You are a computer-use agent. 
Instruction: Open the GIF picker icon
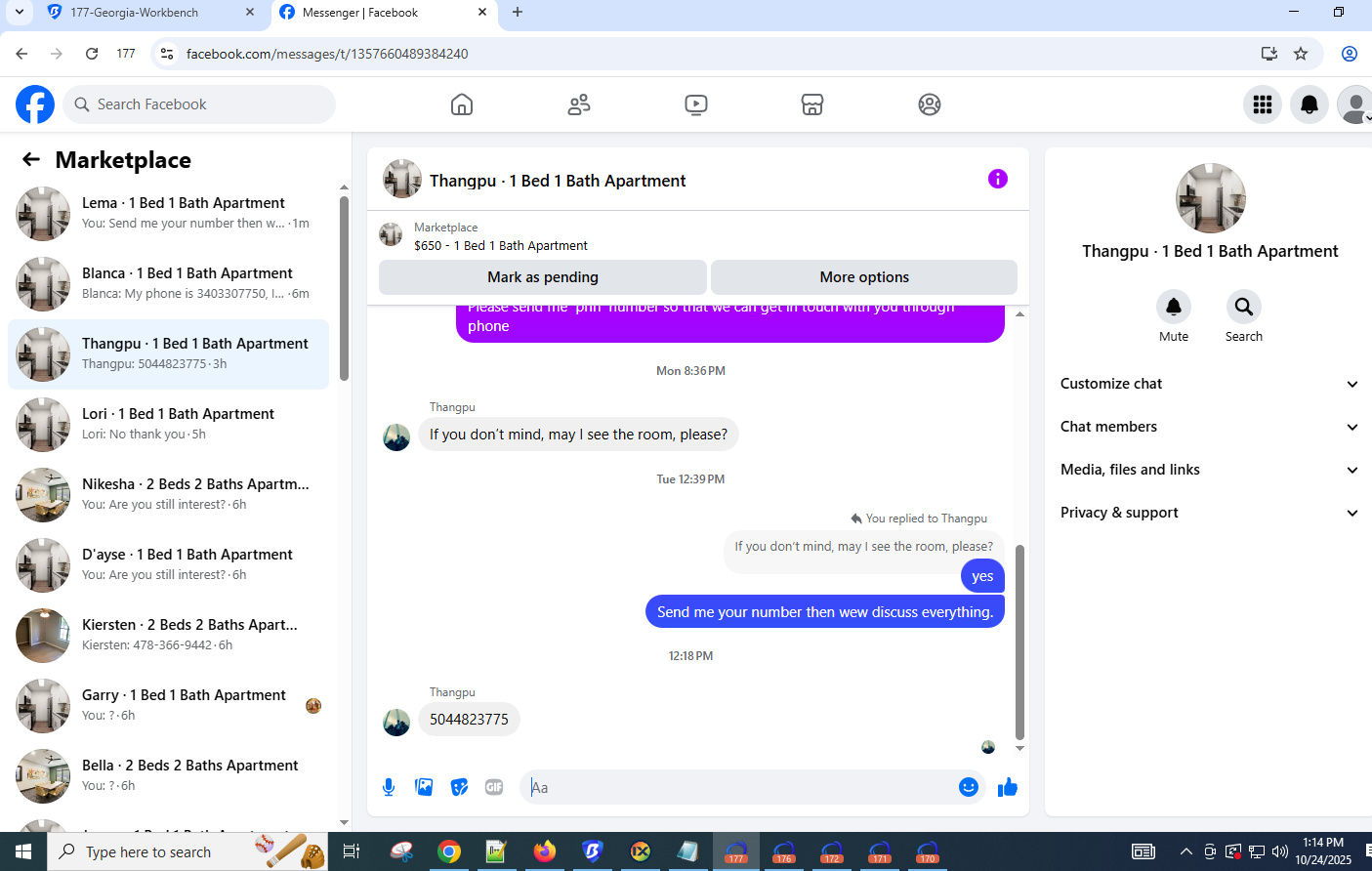pos(494,787)
